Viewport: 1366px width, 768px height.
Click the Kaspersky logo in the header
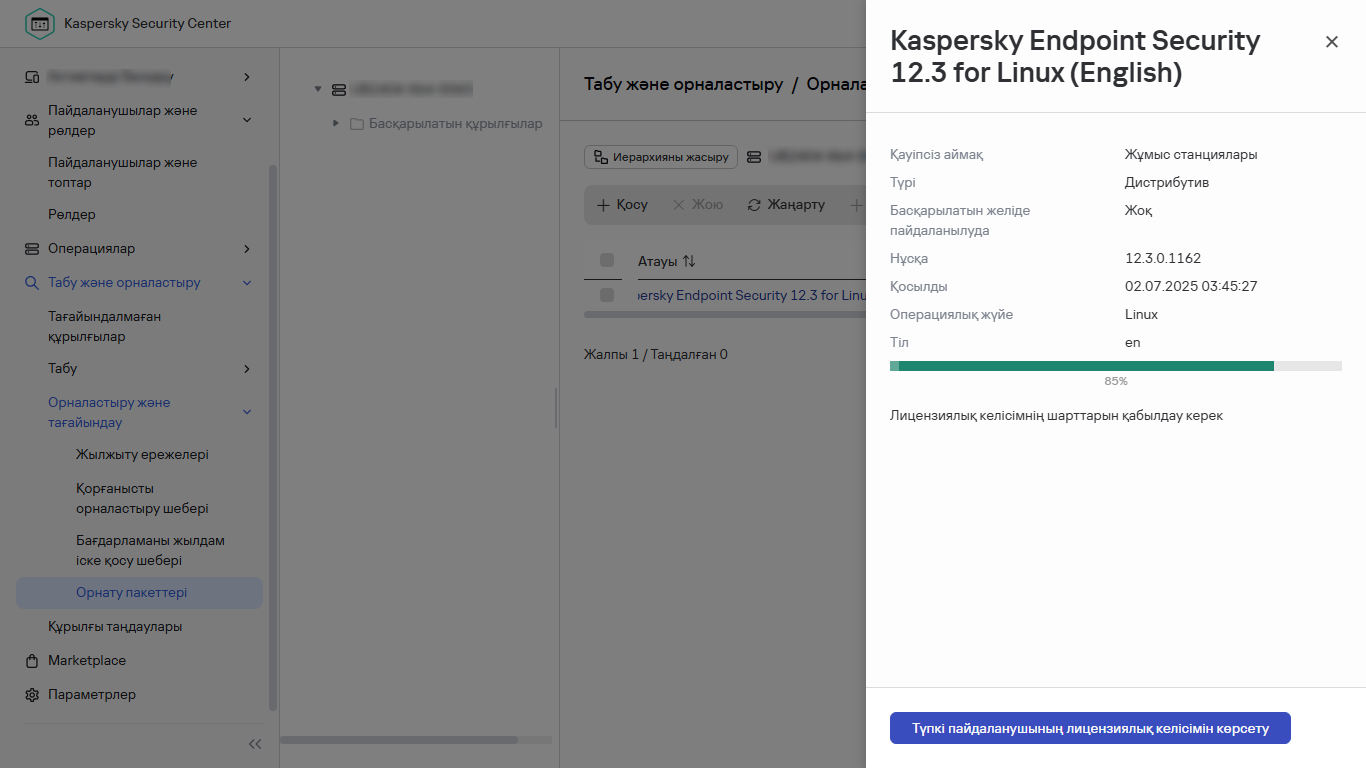point(40,23)
